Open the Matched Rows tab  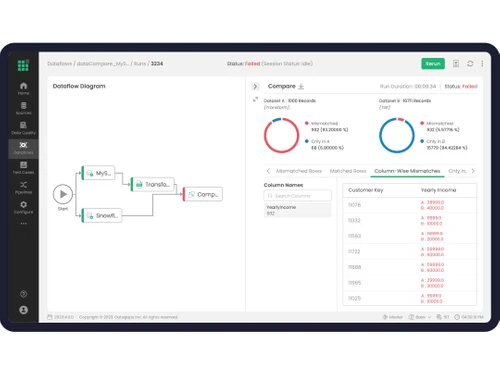pyautogui.click(x=348, y=171)
